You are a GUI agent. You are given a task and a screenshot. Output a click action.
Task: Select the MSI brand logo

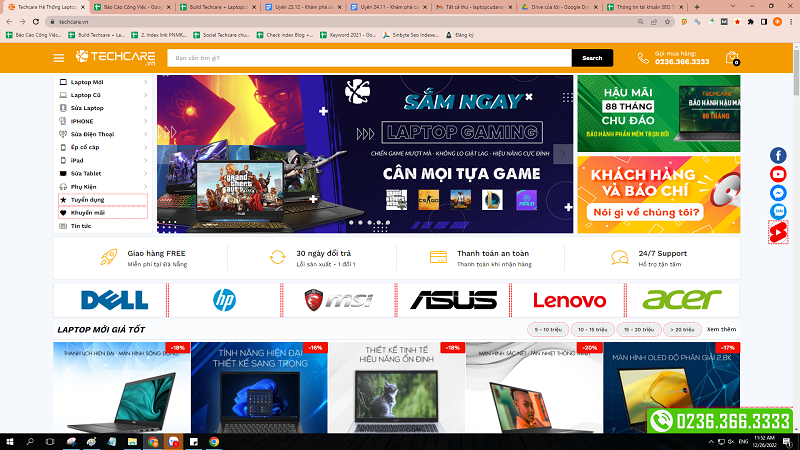click(x=339, y=300)
